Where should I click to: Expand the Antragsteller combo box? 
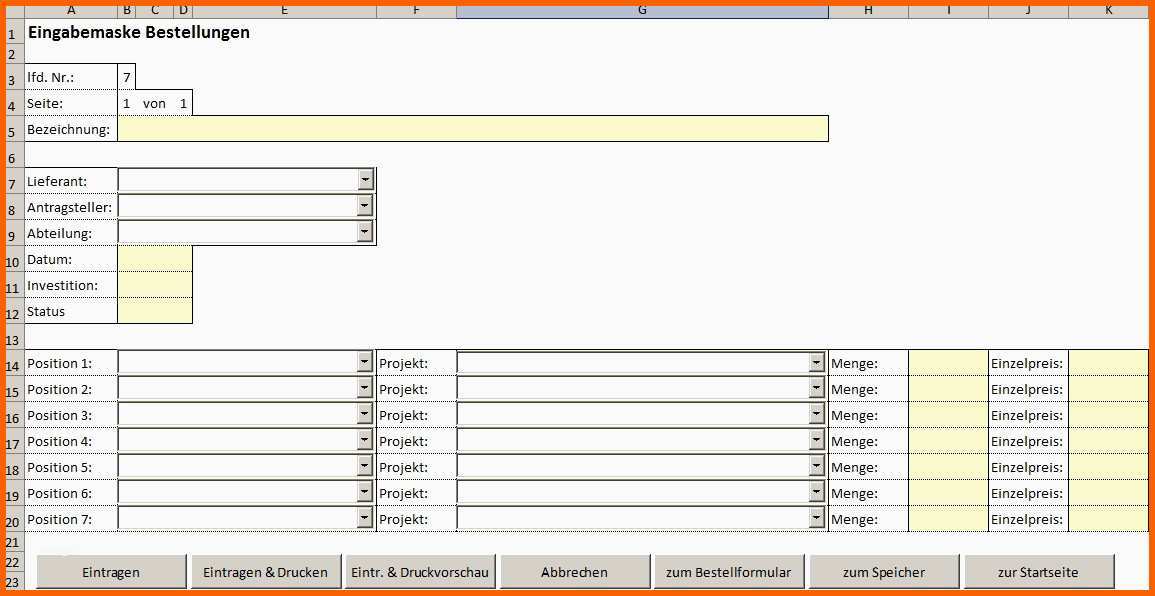(x=365, y=206)
